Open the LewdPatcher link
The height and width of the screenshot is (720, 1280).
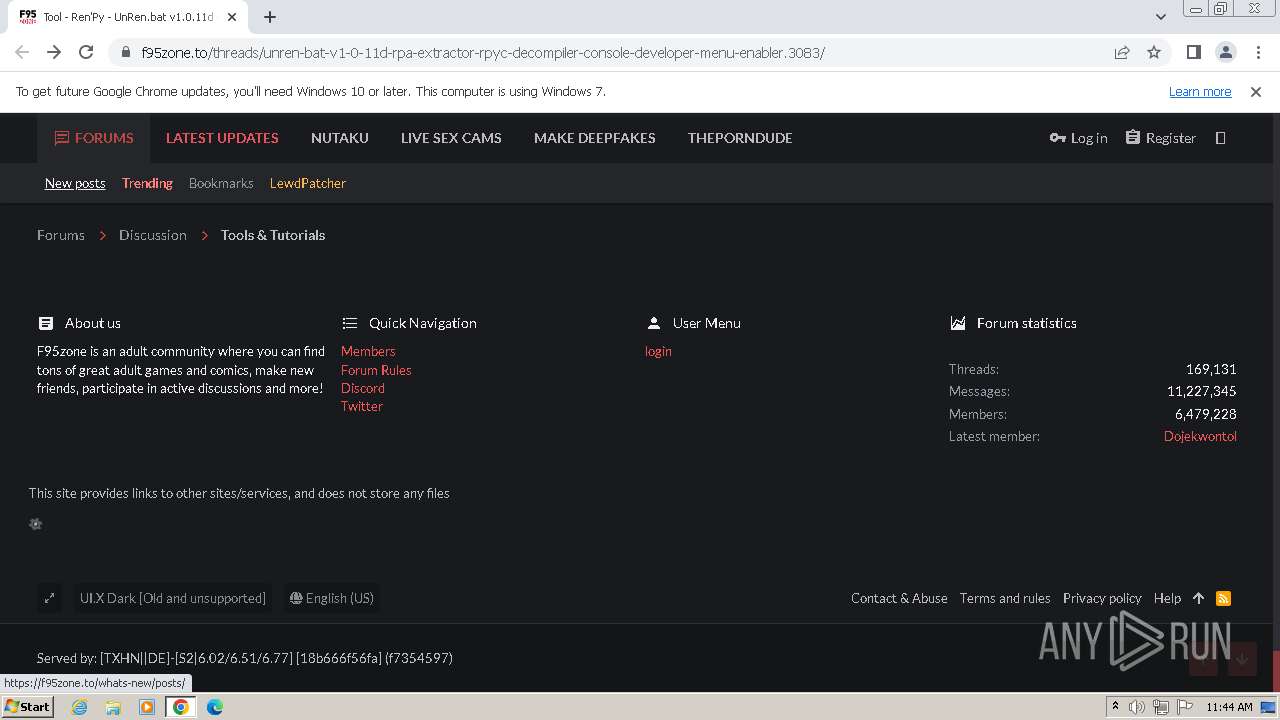[x=308, y=183]
